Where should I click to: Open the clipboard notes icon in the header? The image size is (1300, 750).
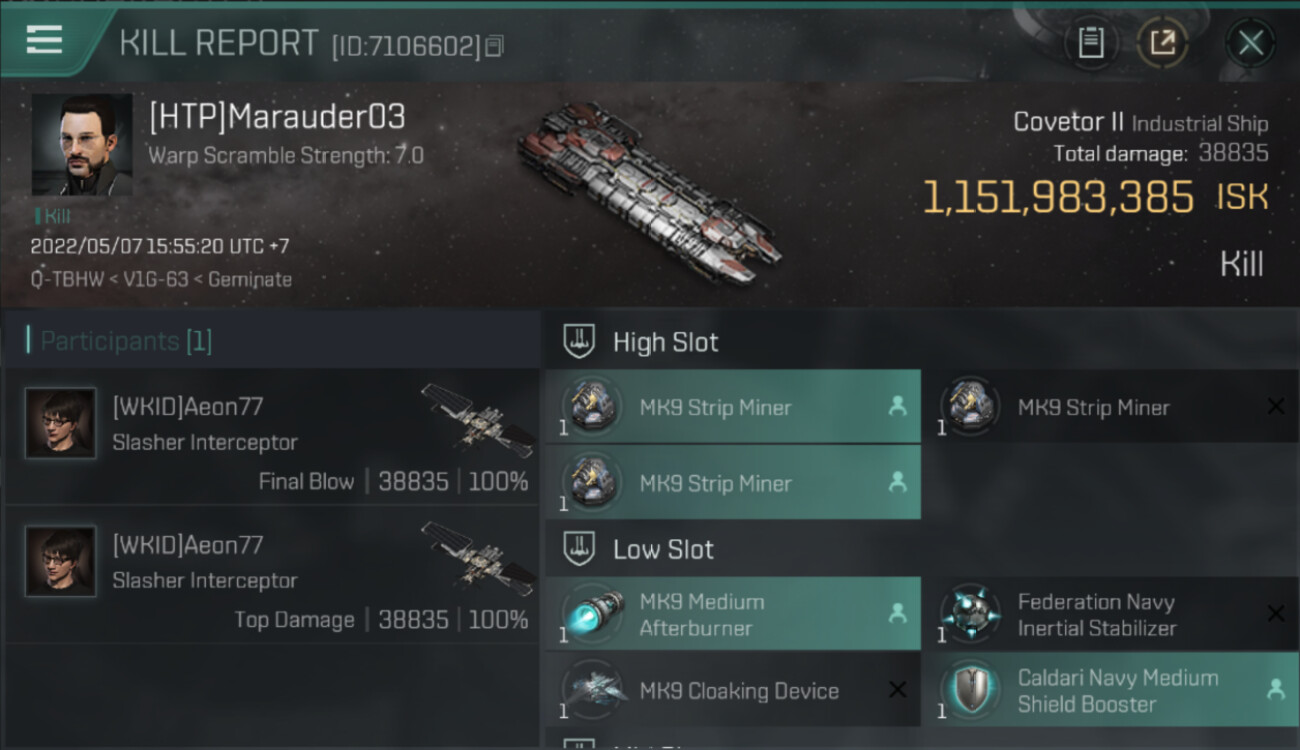point(1091,43)
